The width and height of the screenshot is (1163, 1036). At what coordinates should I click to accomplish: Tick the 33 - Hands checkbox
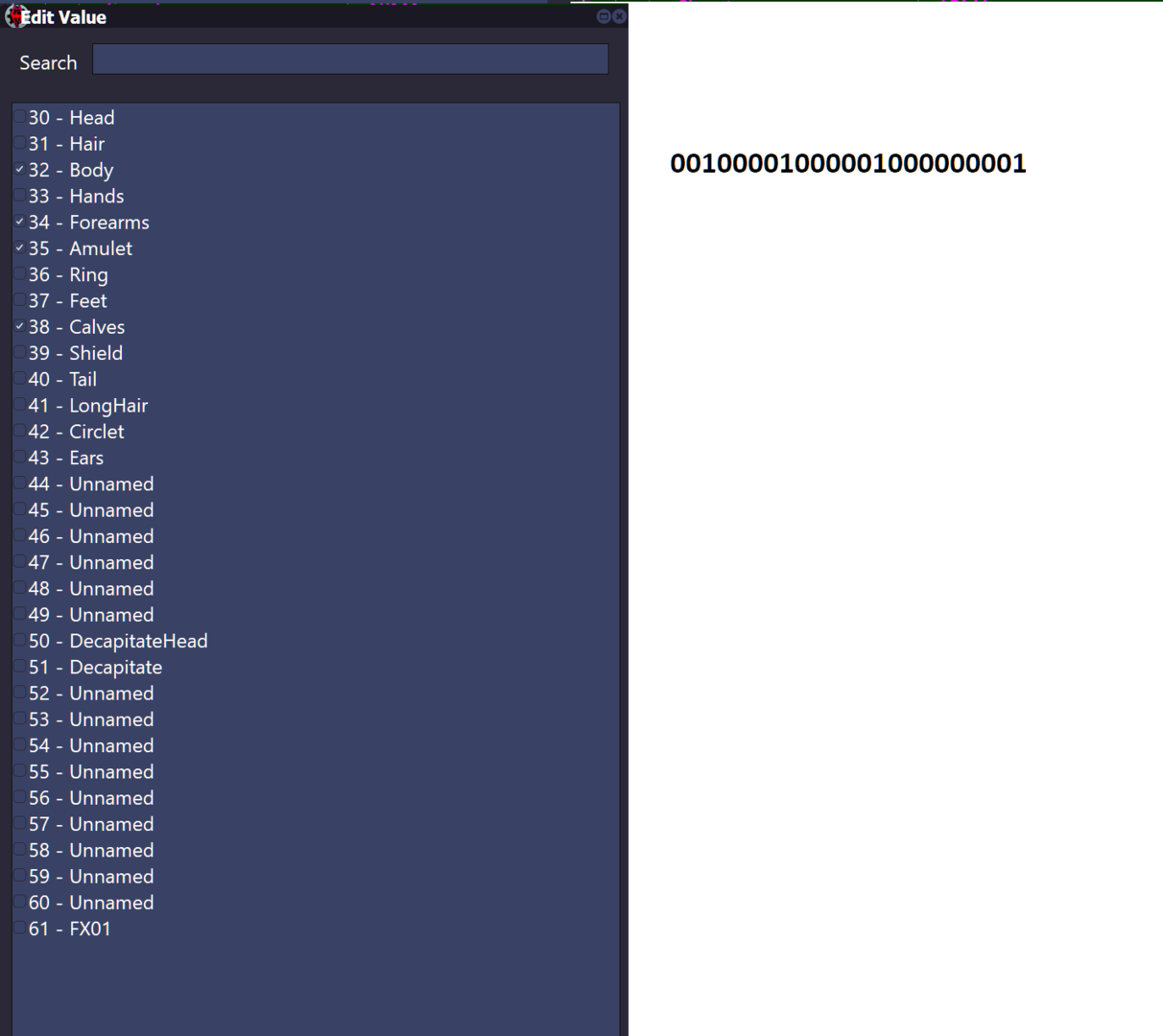click(x=19, y=195)
